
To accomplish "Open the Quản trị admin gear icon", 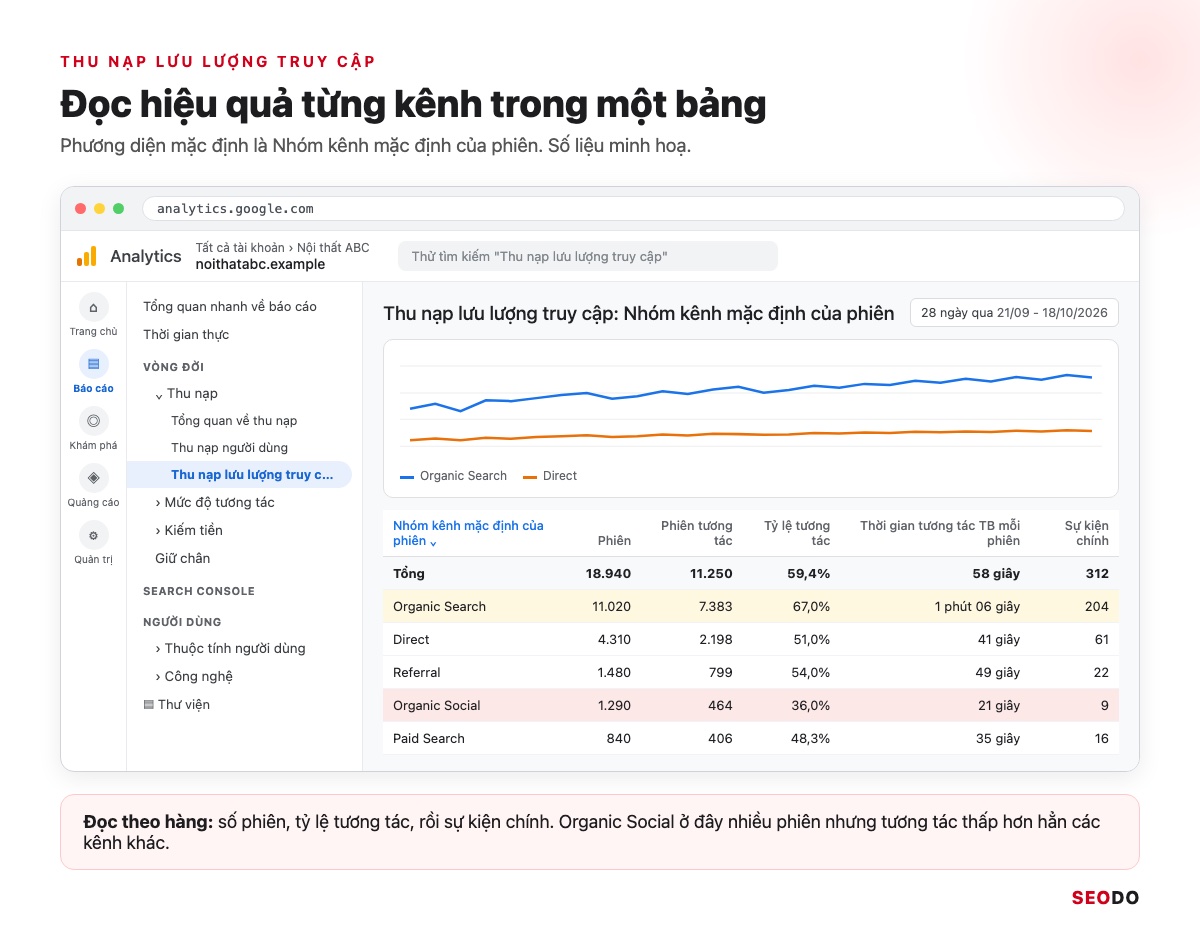I will [x=93, y=535].
